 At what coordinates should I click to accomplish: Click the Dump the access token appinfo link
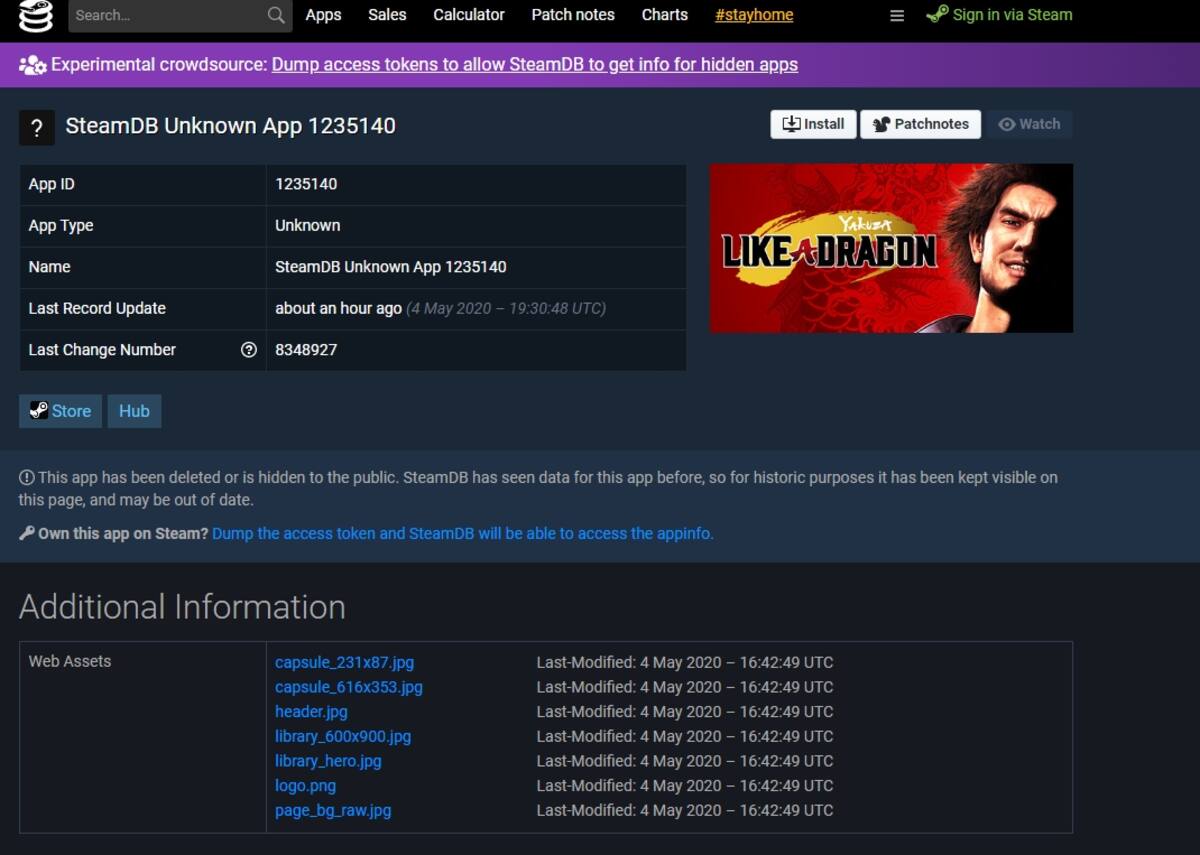tap(463, 533)
